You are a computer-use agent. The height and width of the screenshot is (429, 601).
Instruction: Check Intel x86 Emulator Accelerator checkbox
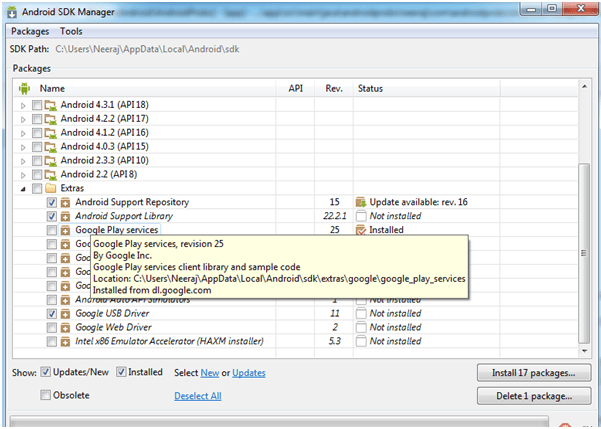point(52,341)
